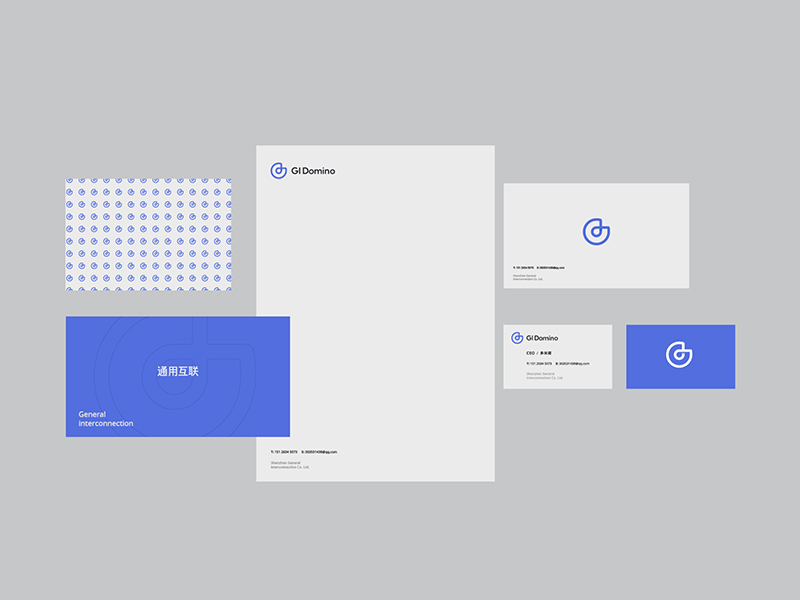Click the CEO title line on the business card

(541, 354)
